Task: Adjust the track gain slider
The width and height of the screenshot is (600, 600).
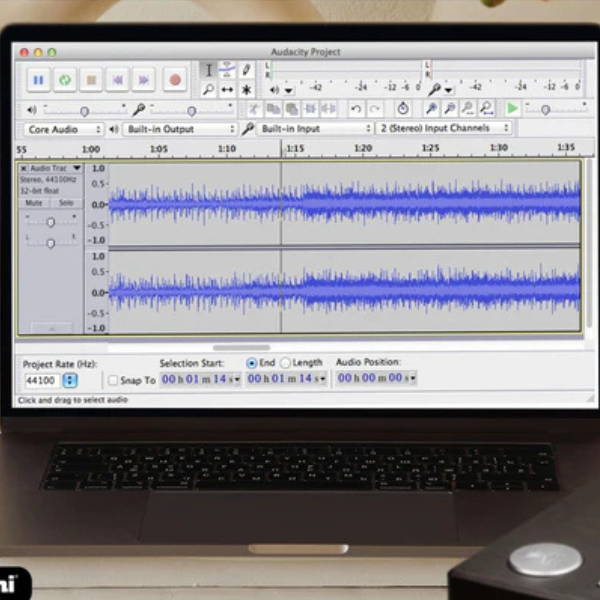Action: [x=51, y=222]
